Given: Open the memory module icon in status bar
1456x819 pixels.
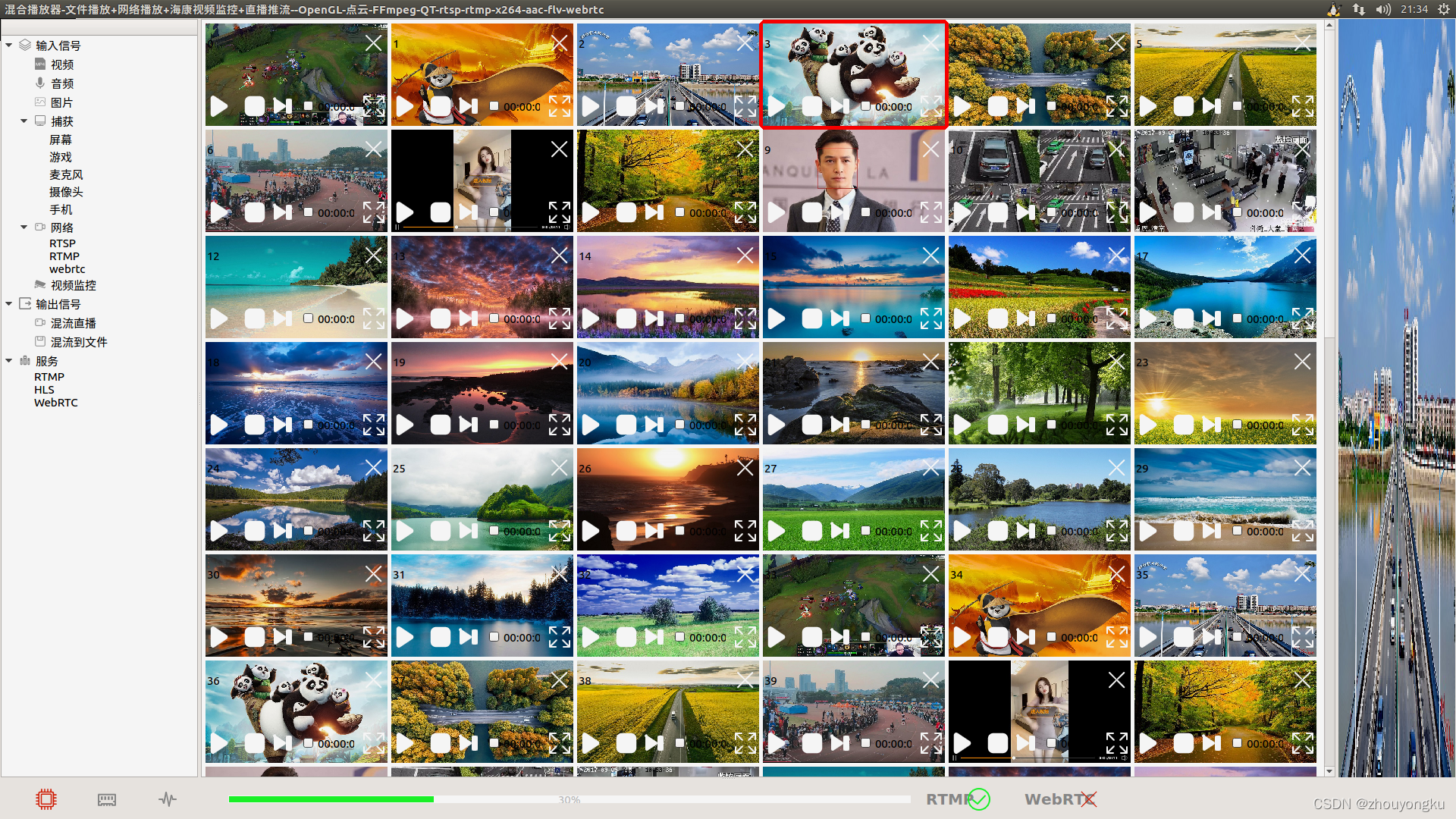Looking at the screenshot, I should [x=107, y=799].
